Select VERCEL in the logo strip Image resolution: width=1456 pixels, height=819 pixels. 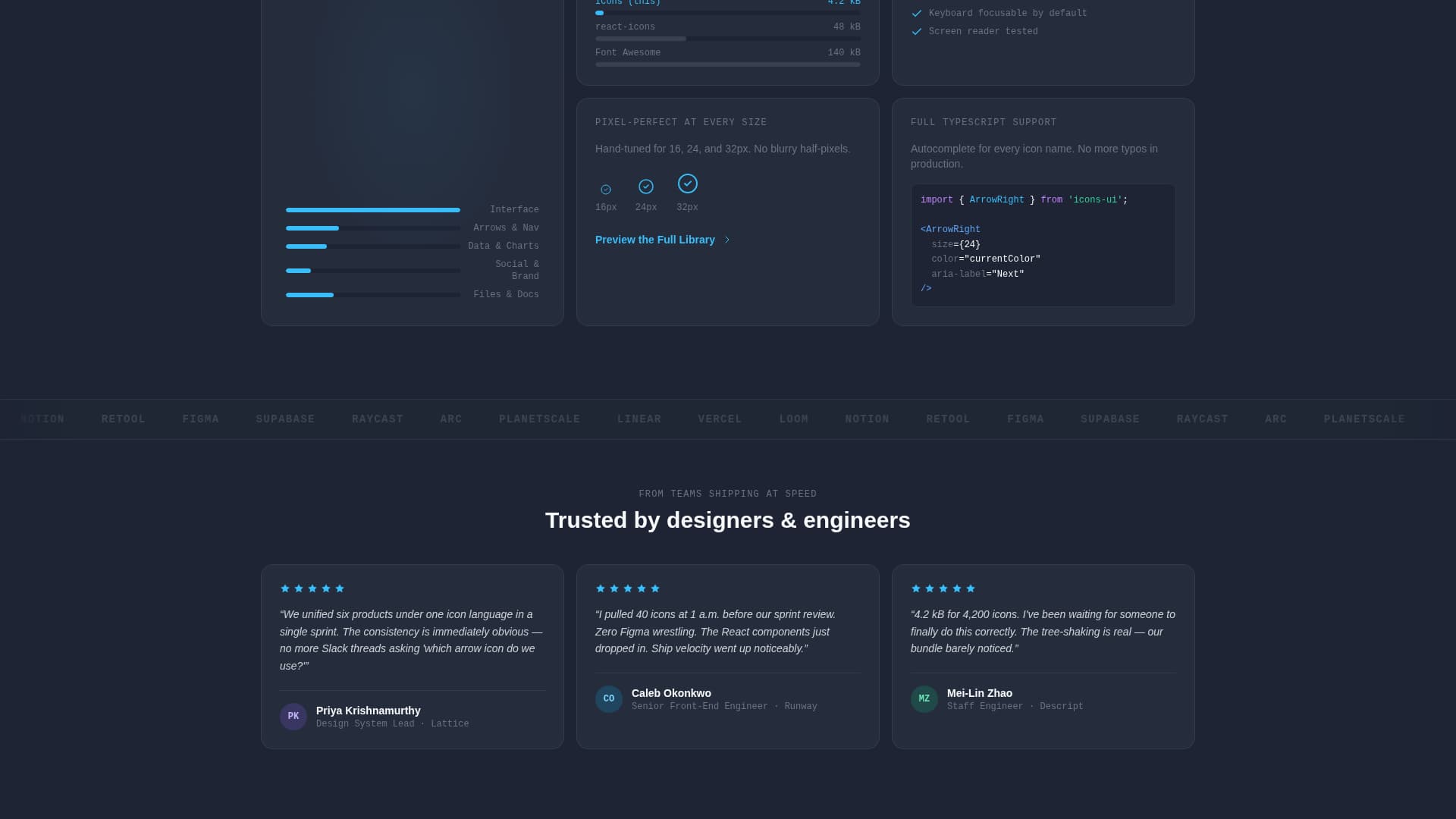720,419
